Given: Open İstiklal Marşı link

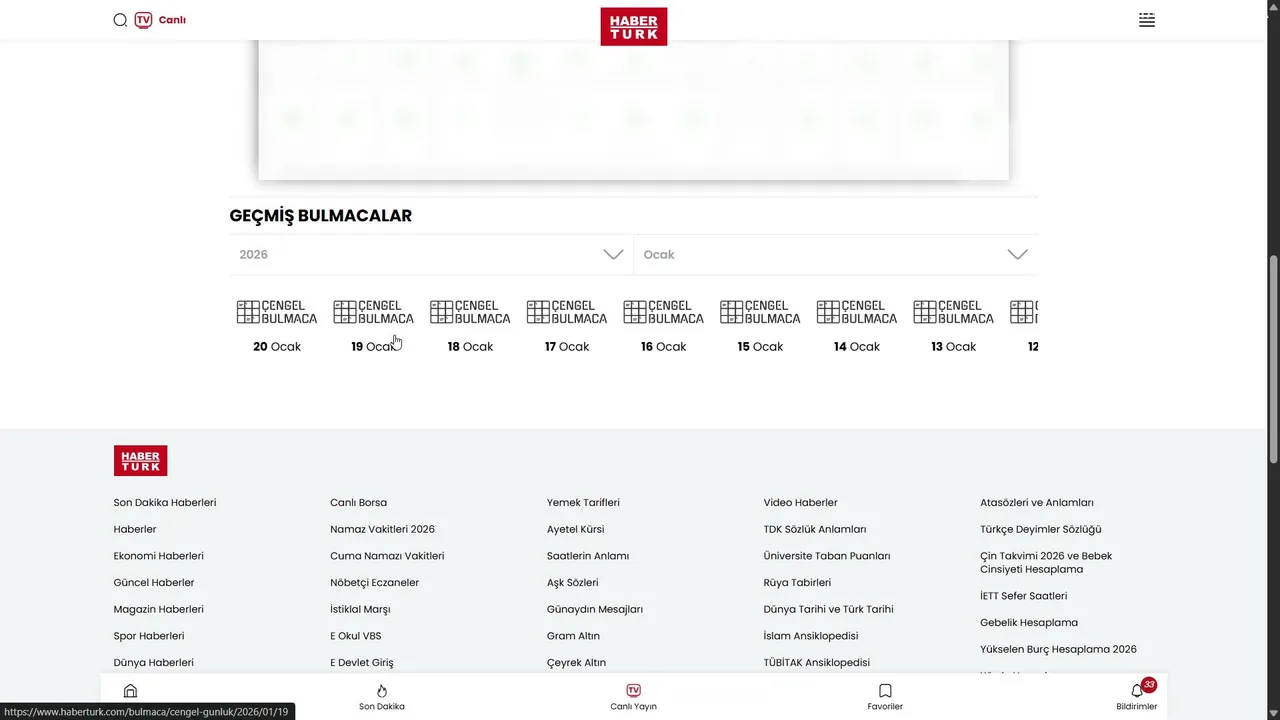Looking at the screenshot, I should point(360,609).
